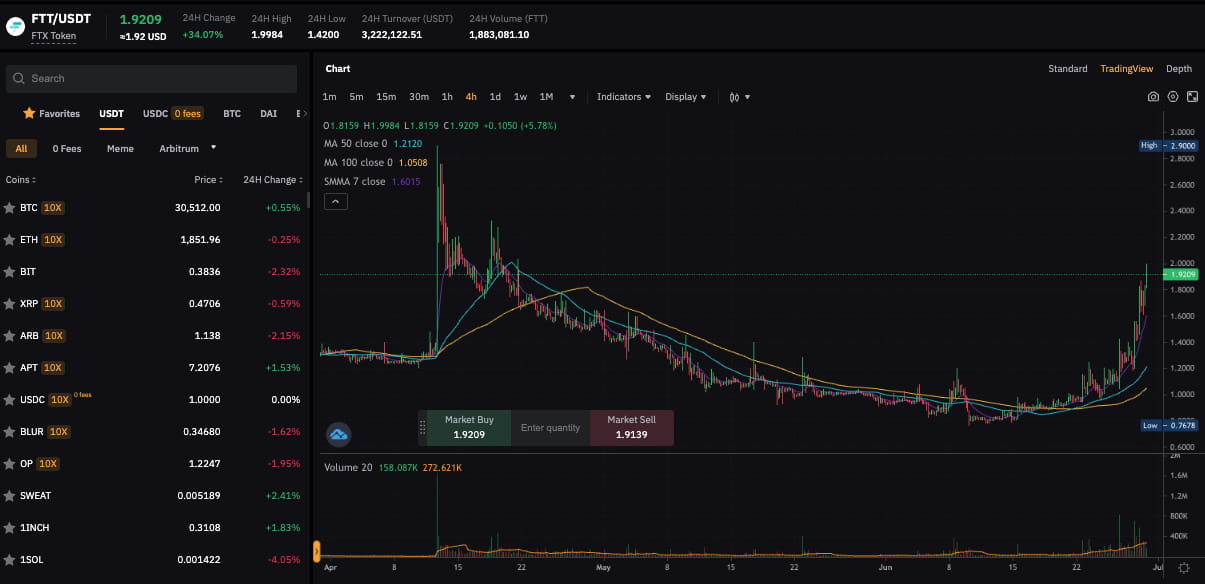Open chart settings gear icon
Viewport: 1205px width, 584px height.
click(x=1173, y=97)
